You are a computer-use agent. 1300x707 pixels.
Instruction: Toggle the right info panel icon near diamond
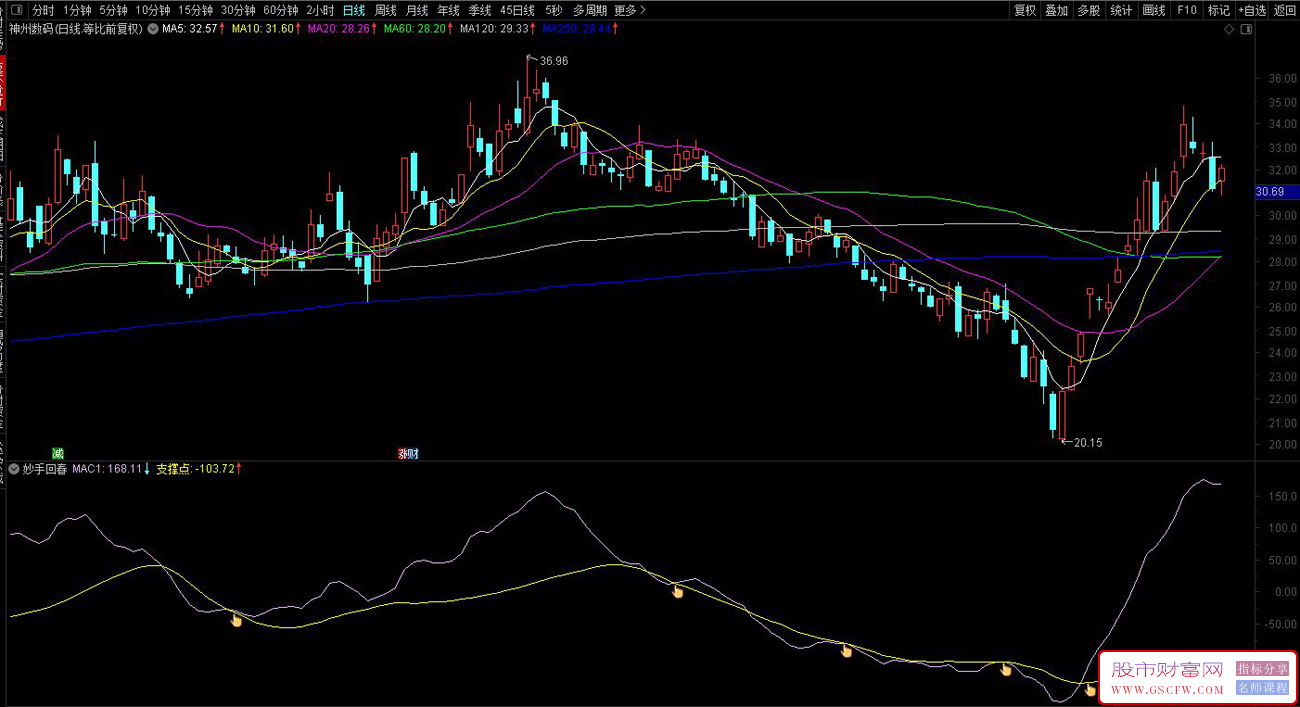click(x=1244, y=29)
